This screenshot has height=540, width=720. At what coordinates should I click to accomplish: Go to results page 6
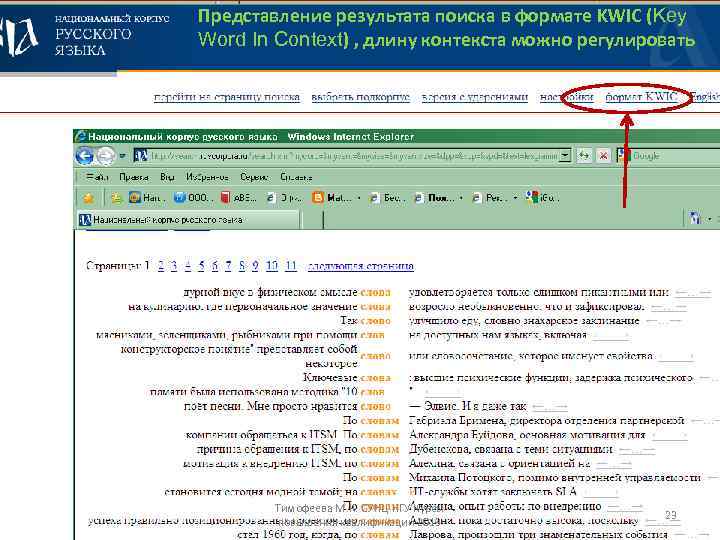pyautogui.click(x=214, y=265)
